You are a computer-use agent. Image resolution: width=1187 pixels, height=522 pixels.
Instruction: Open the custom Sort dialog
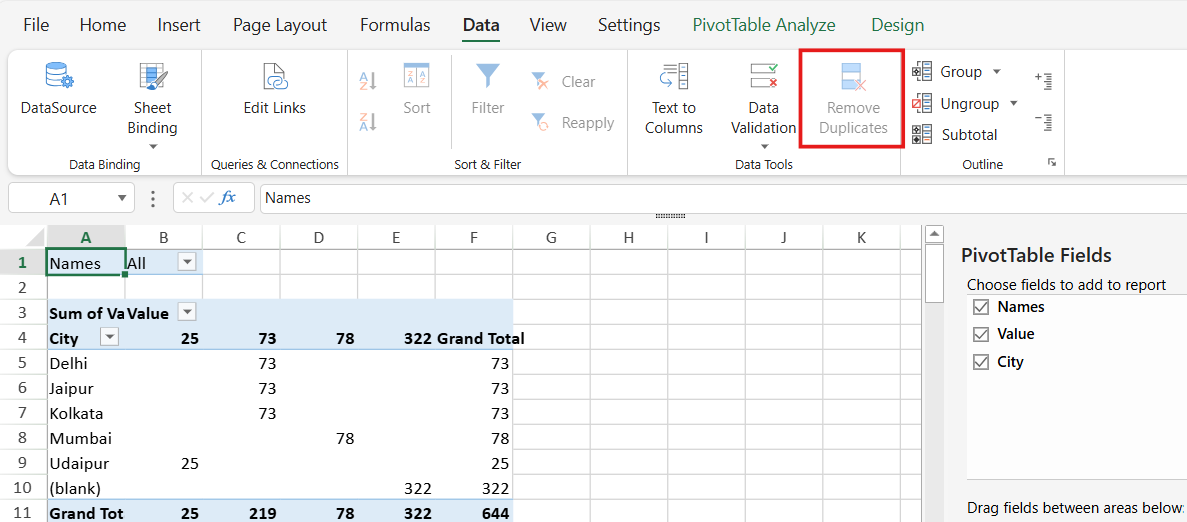click(x=416, y=90)
